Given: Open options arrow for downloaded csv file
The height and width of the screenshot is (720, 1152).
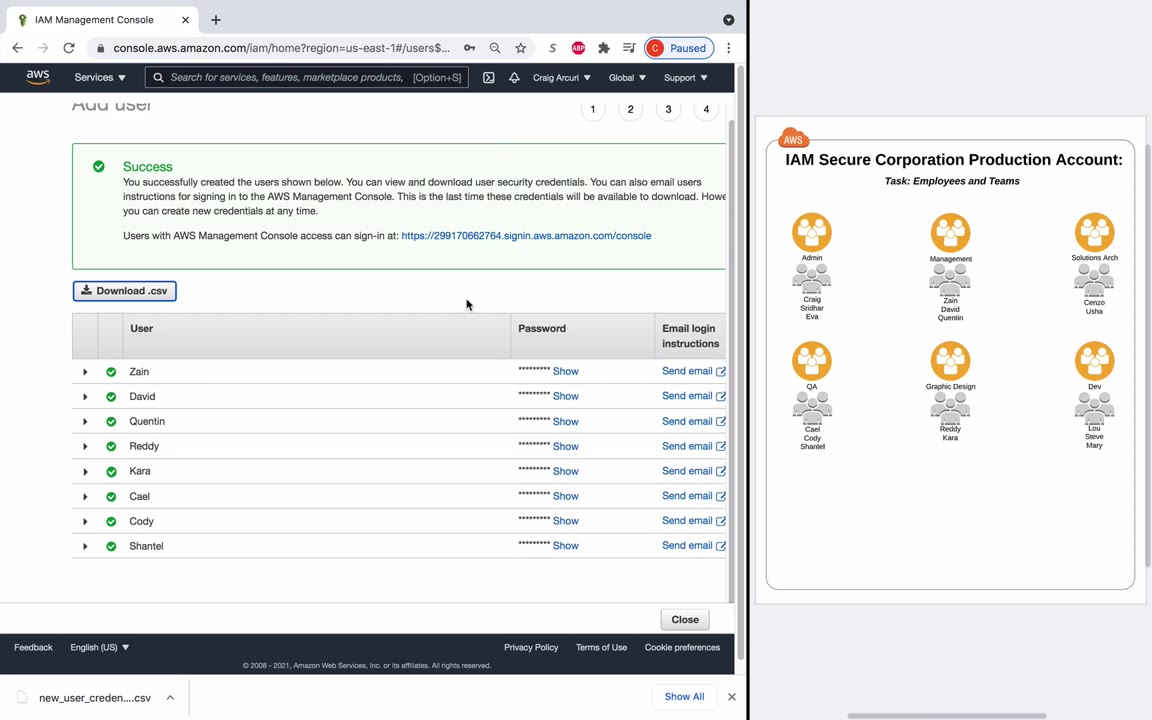Looking at the screenshot, I should (x=170, y=697).
